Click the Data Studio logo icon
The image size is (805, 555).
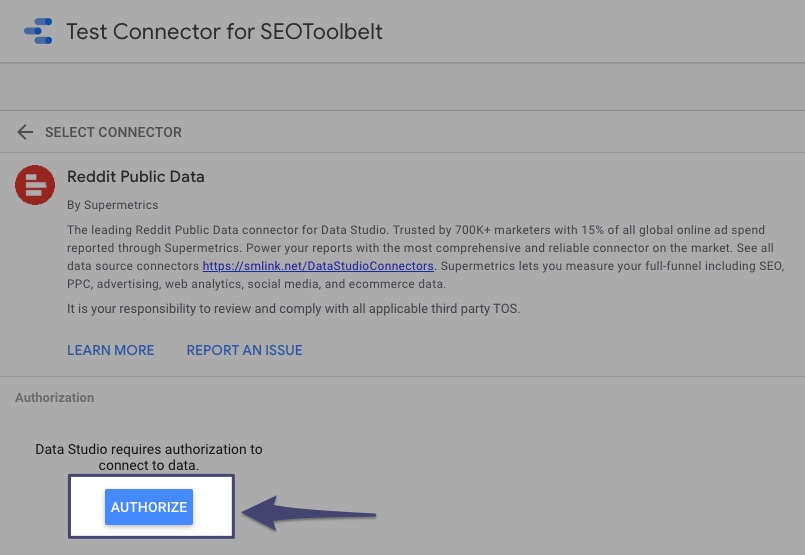[x=39, y=31]
